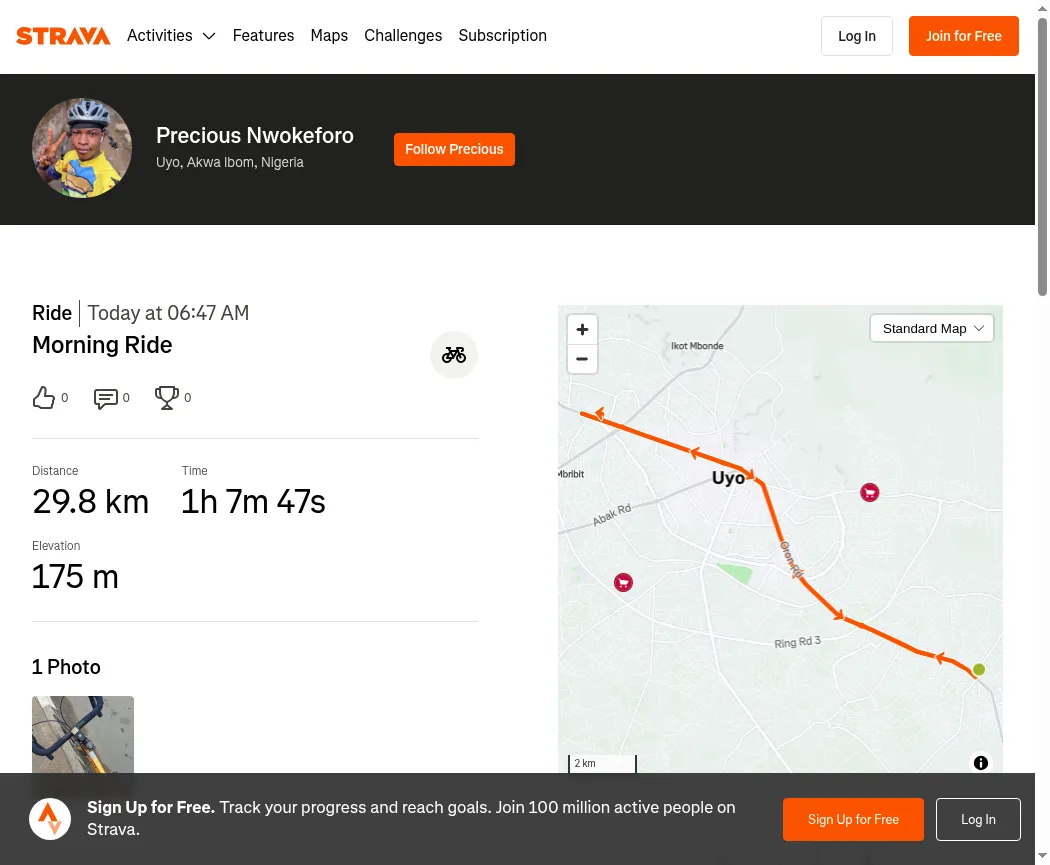The height and width of the screenshot is (865, 1050).
Task: Click the Ikot Mbonde map label
Action: coord(697,346)
